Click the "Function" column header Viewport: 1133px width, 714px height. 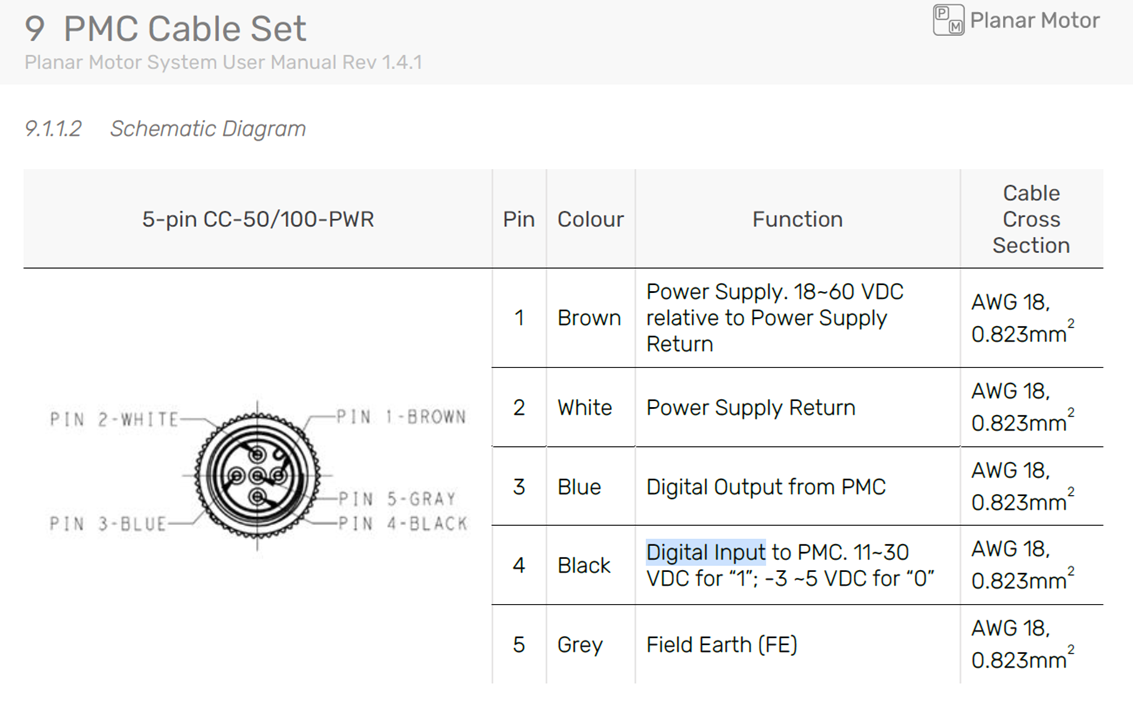pyautogui.click(x=797, y=219)
